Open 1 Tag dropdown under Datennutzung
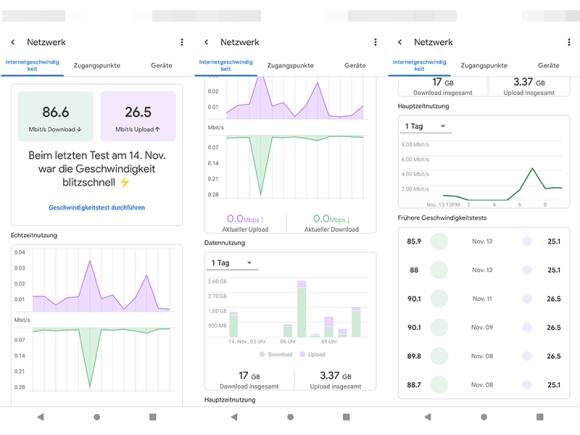 (x=232, y=263)
